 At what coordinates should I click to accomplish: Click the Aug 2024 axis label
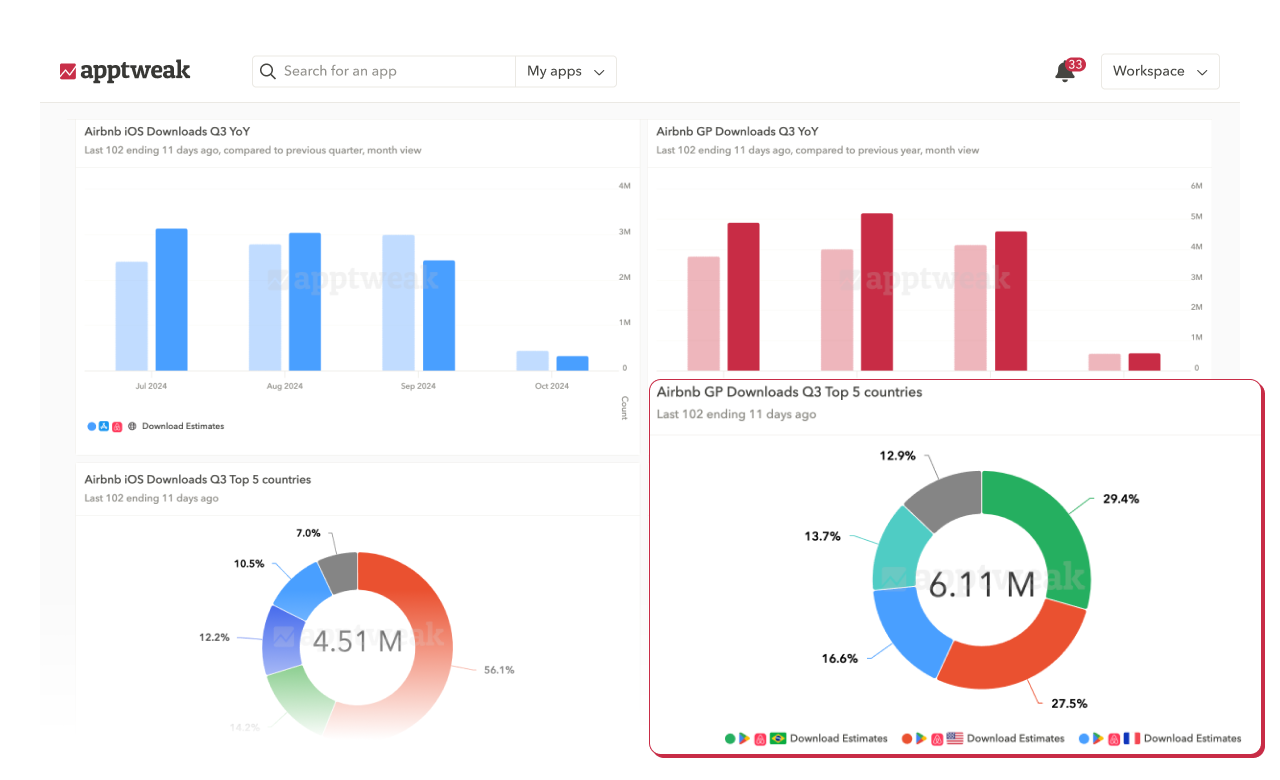pyautogui.click(x=285, y=386)
